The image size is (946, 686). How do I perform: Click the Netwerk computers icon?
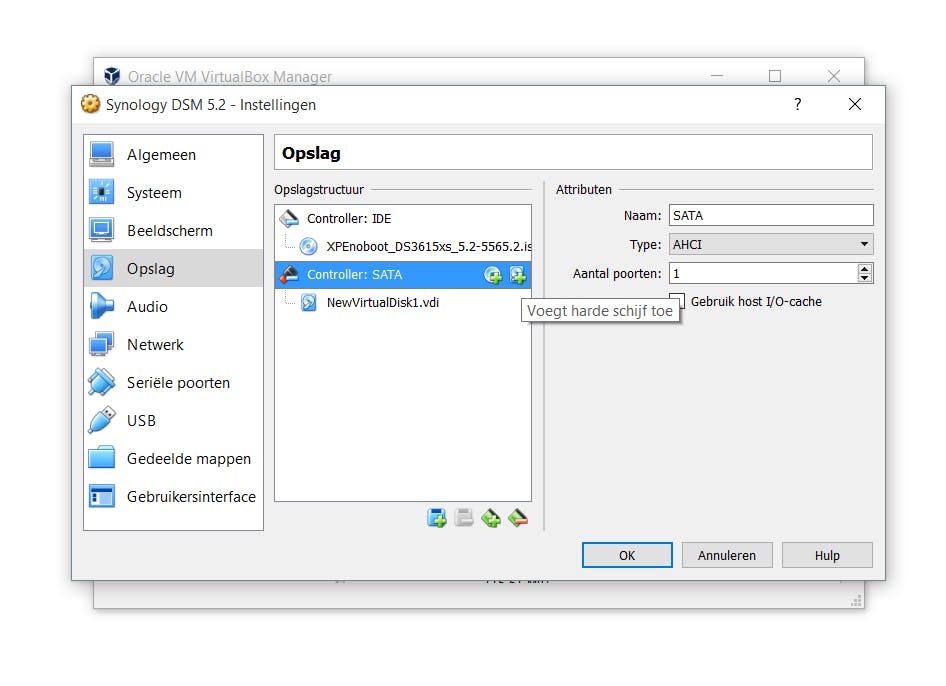tap(101, 345)
